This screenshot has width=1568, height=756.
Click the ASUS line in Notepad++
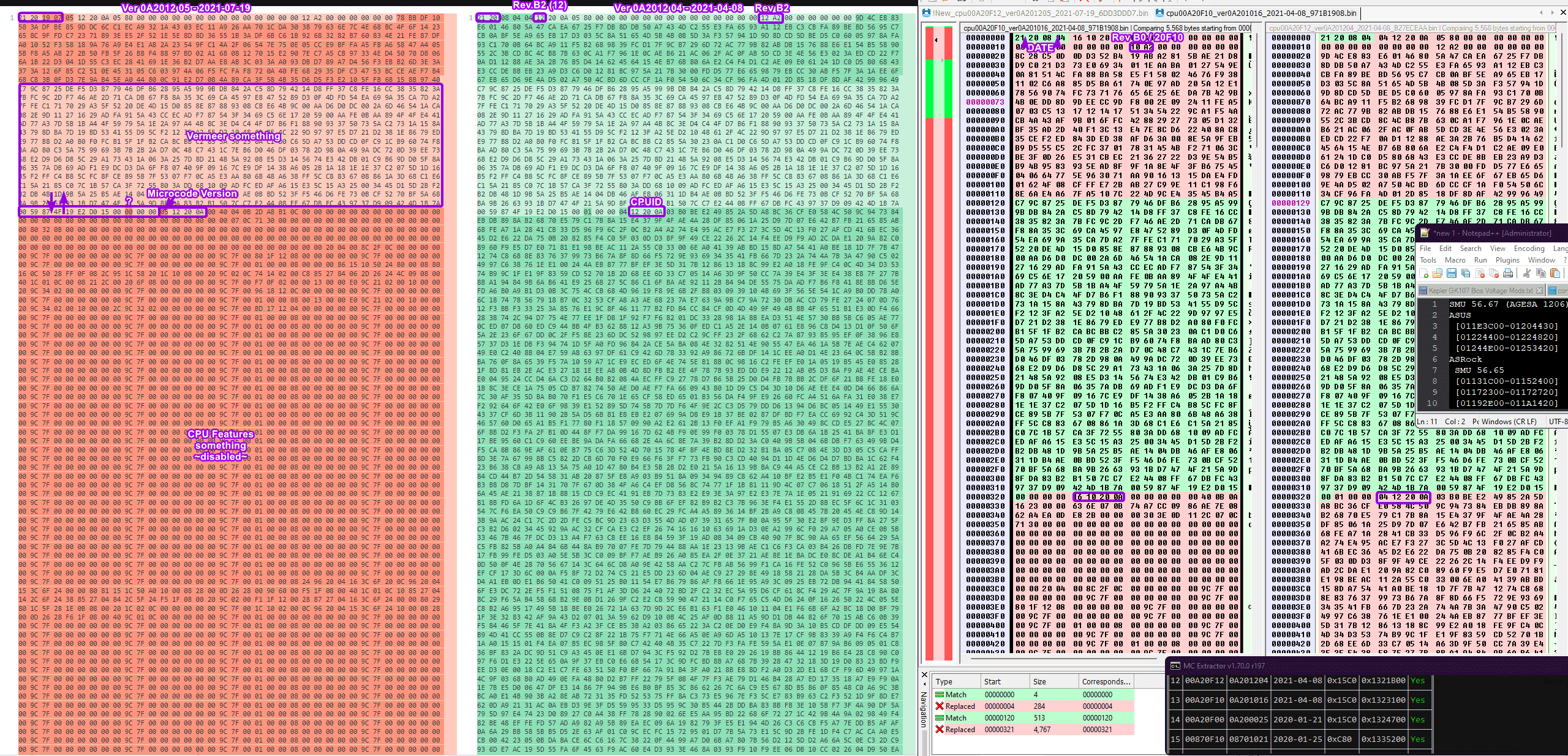[1460, 315]
